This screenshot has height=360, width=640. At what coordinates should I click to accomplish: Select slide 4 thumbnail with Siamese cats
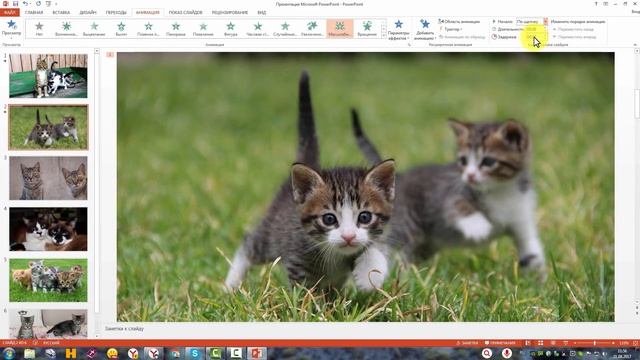(x=48, y=229)
